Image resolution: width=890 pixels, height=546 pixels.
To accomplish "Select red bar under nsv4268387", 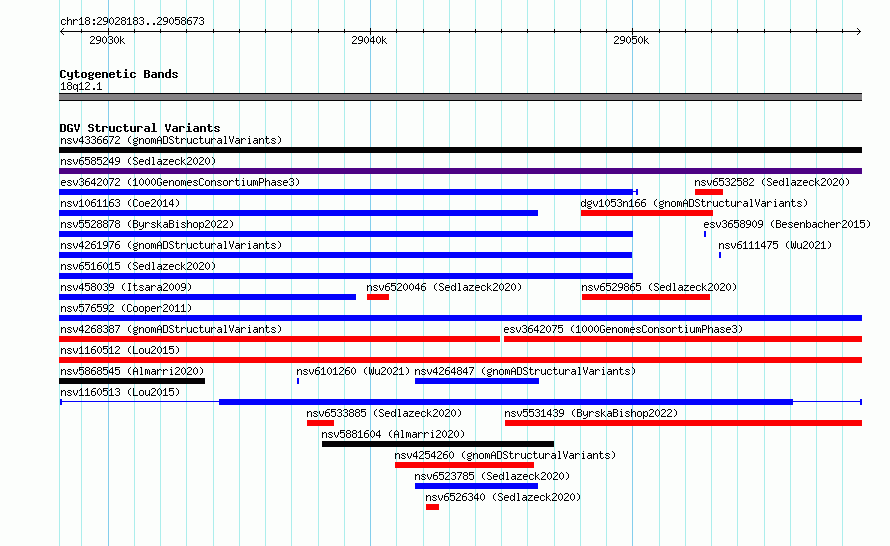I will tap(279, 339).
